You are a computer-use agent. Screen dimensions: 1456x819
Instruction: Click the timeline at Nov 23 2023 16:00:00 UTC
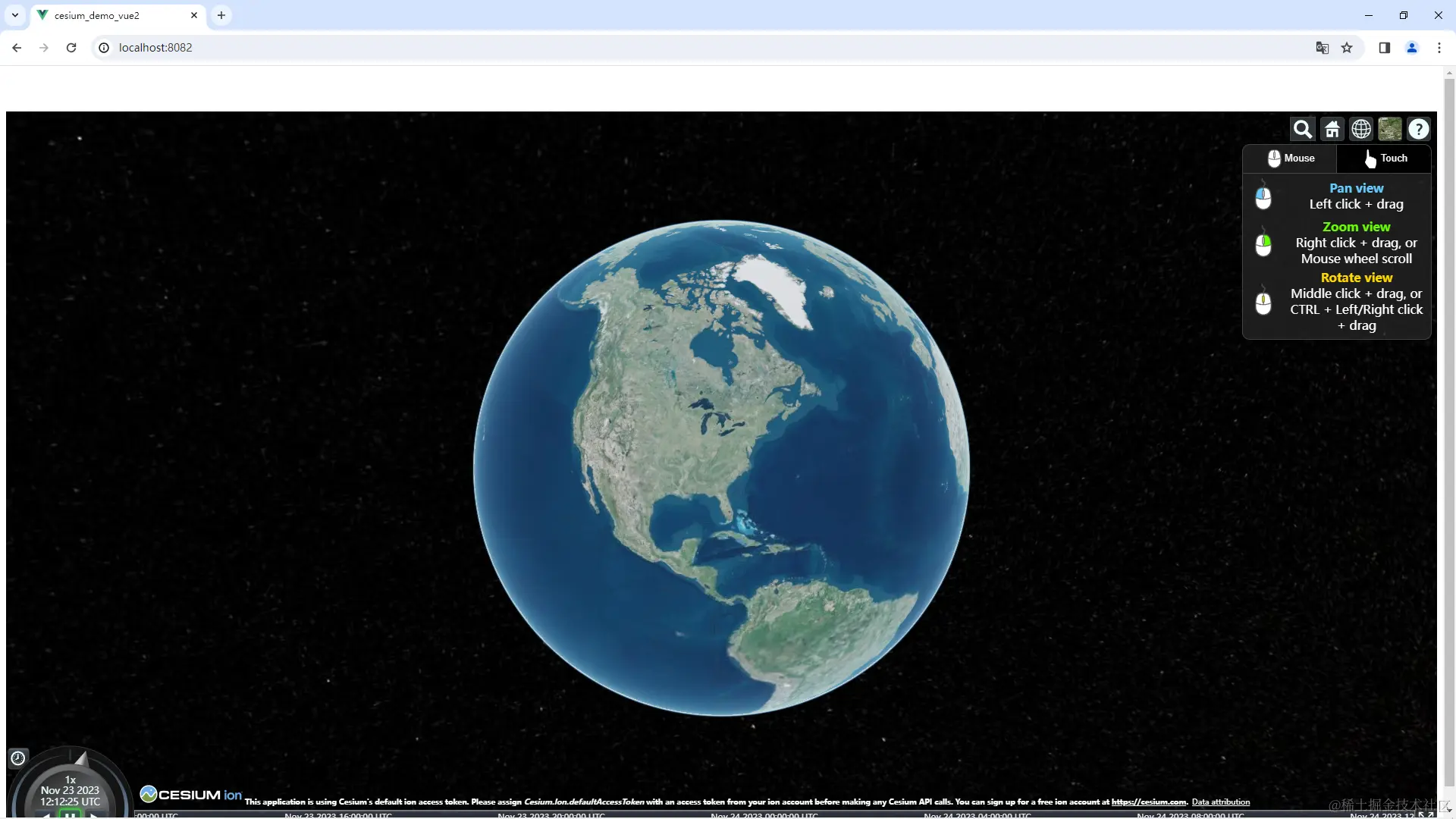pos(338,815)
